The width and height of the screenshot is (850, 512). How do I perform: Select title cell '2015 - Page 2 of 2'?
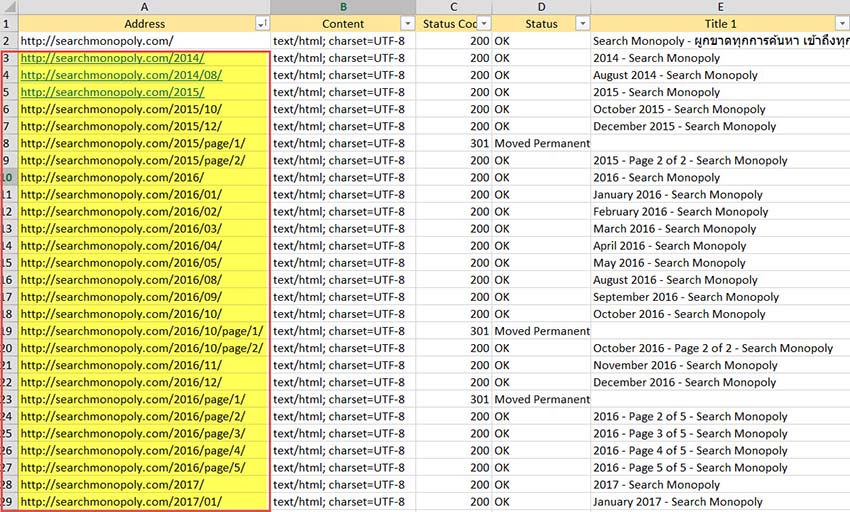coord(720,161)
